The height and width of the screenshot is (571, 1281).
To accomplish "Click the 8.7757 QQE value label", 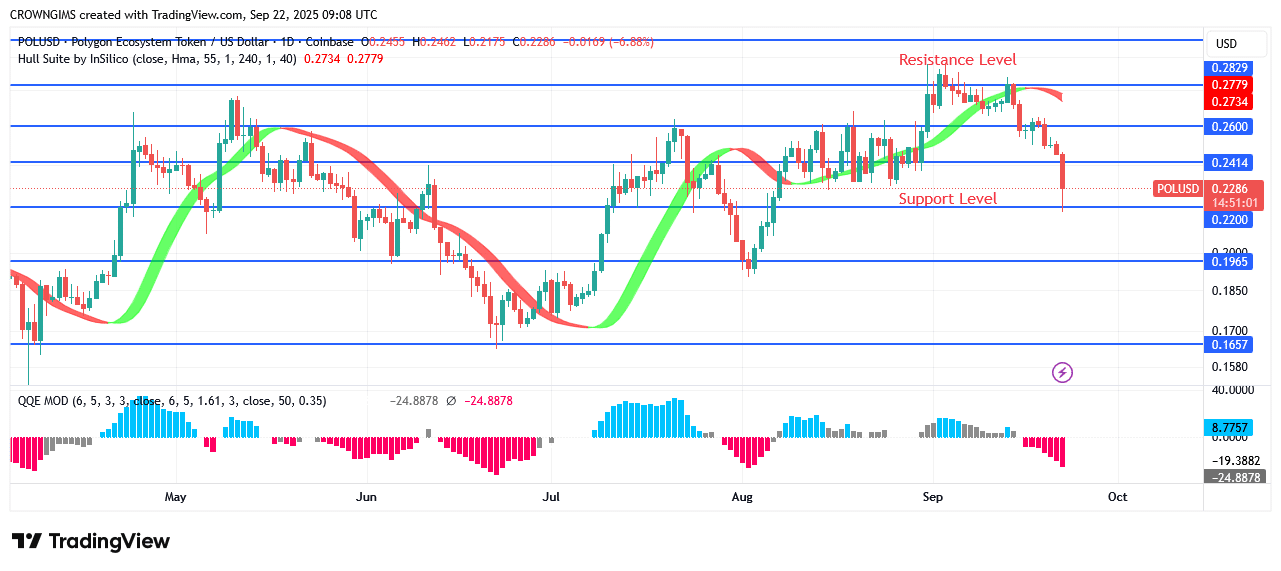I will coord(1229,427).
